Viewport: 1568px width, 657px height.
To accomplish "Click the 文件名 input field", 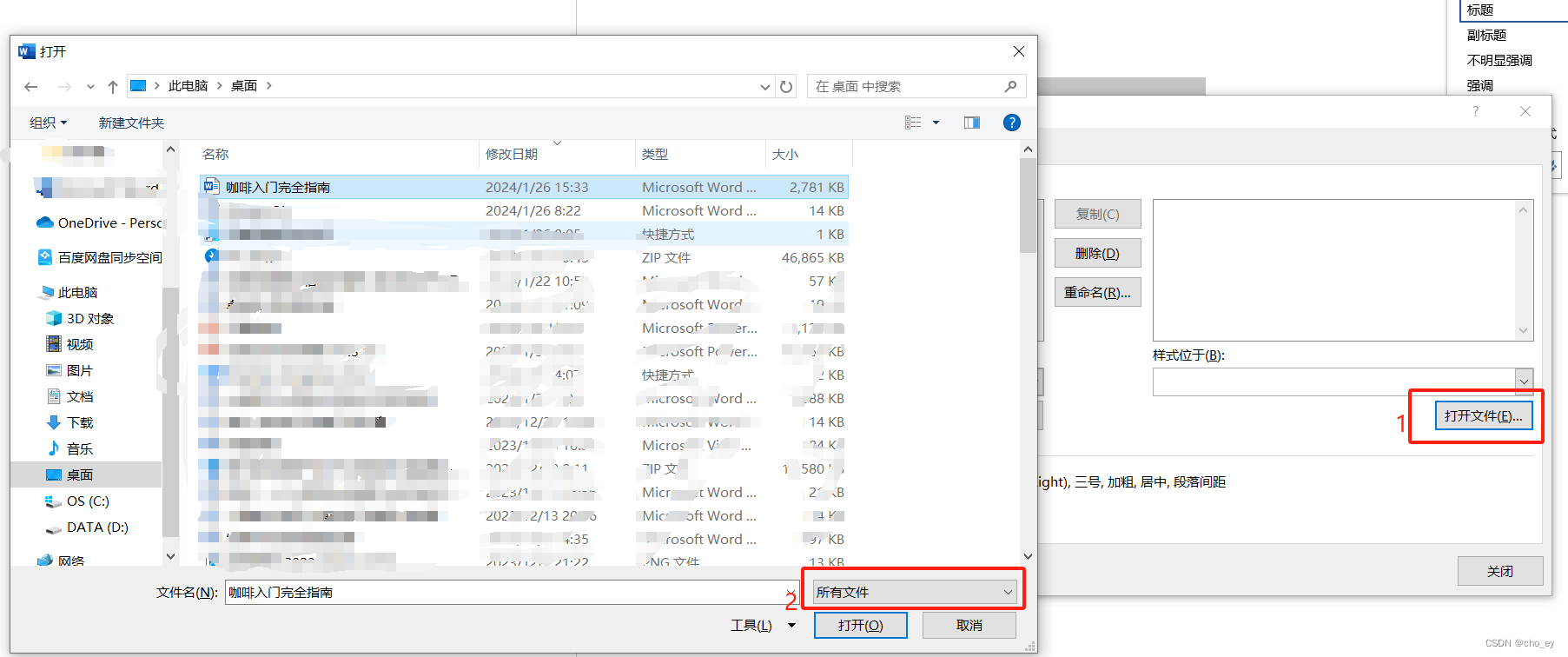I will pyautogui.click(x=512, y=592).
